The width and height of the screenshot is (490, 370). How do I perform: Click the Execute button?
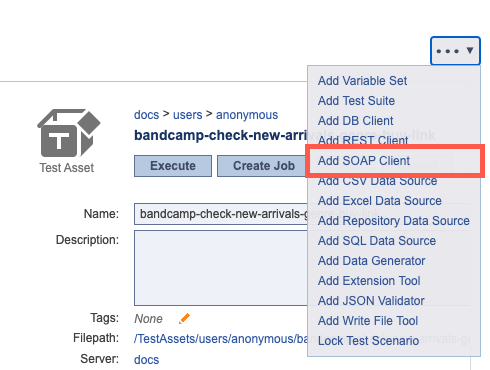click(173, 166)
